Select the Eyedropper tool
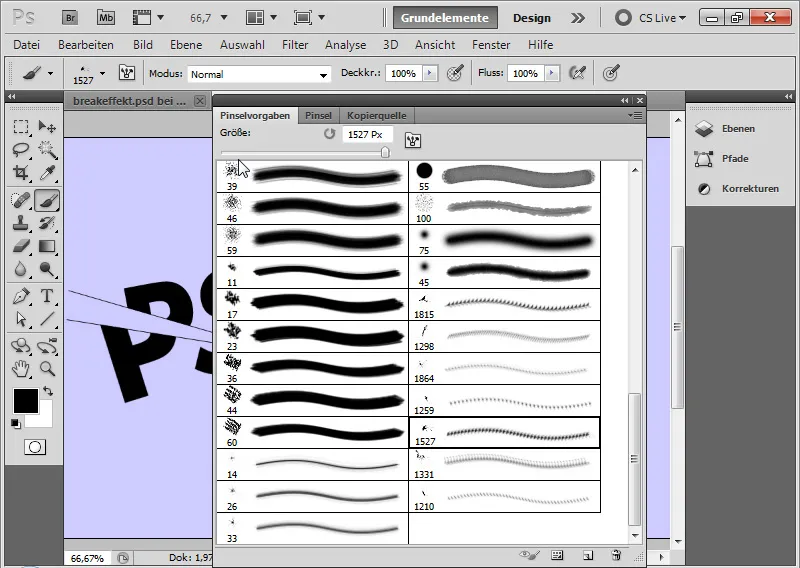The height and width of the screenshot is (568, 800). pos(47,172)
